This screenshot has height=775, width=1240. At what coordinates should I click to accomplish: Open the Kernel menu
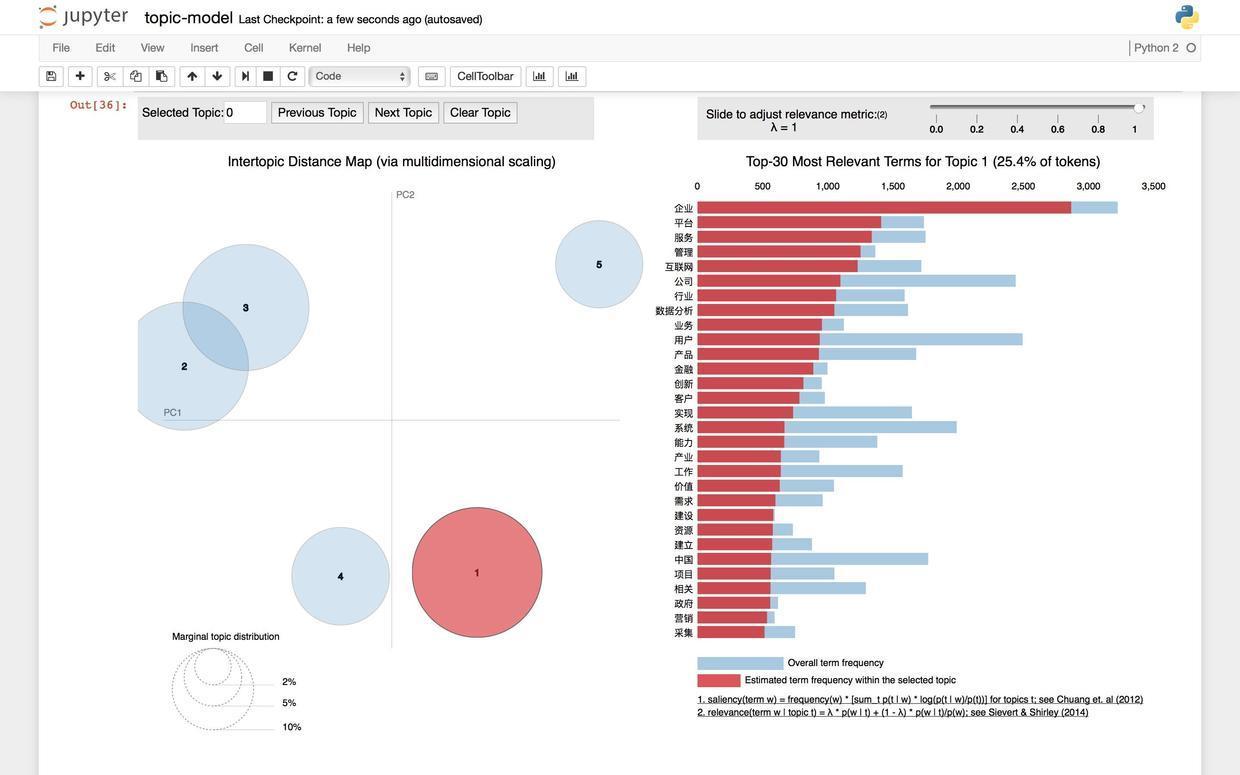[305, 48]
